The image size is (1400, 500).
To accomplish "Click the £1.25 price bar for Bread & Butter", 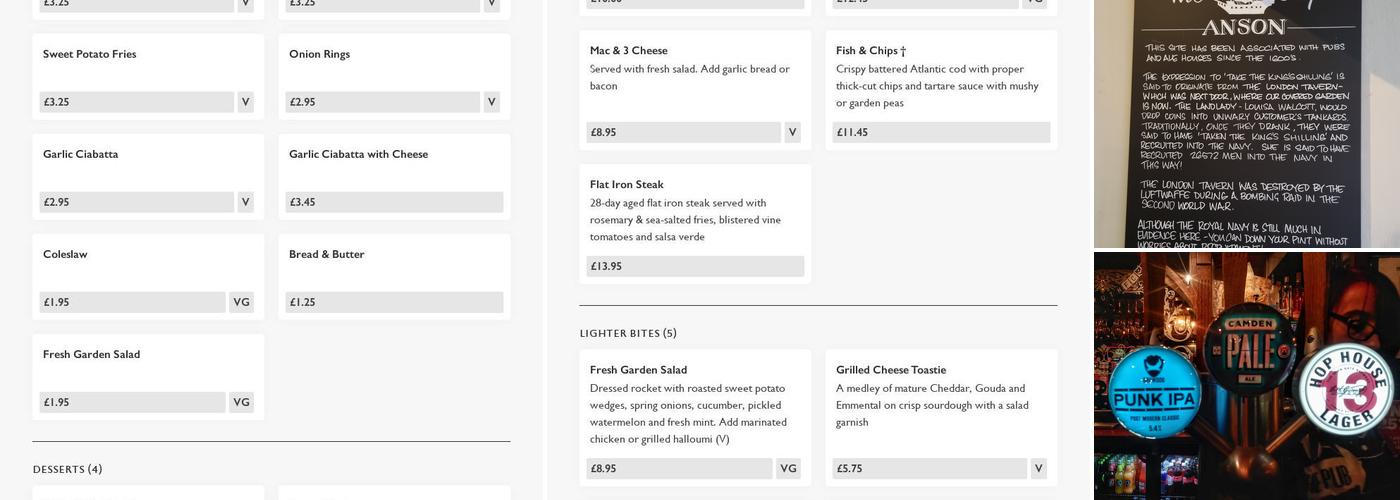I will (x=394, y=302).
